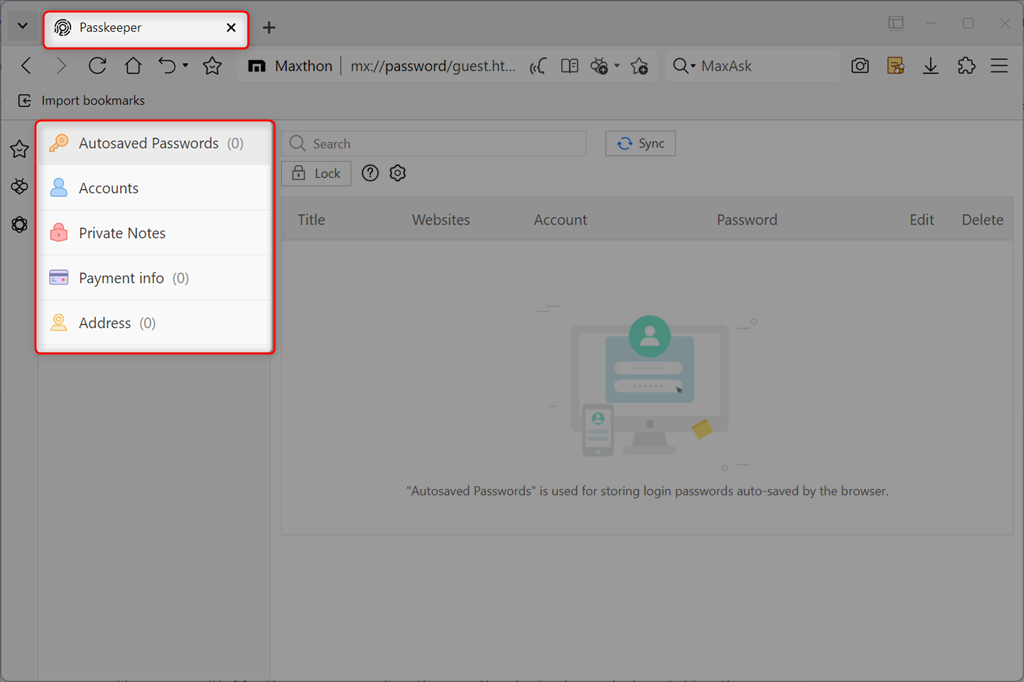Select Accounts category

[x=155, y=188]
